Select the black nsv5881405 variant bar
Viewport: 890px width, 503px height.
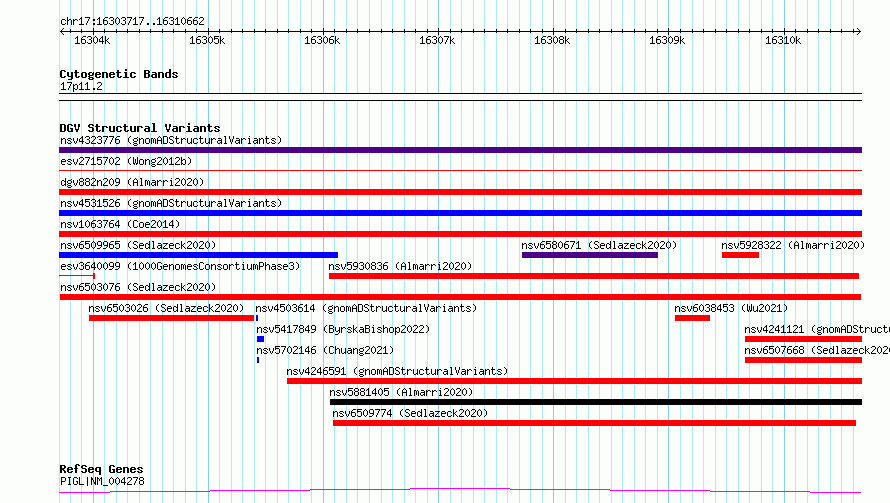(x=596, y=402)
